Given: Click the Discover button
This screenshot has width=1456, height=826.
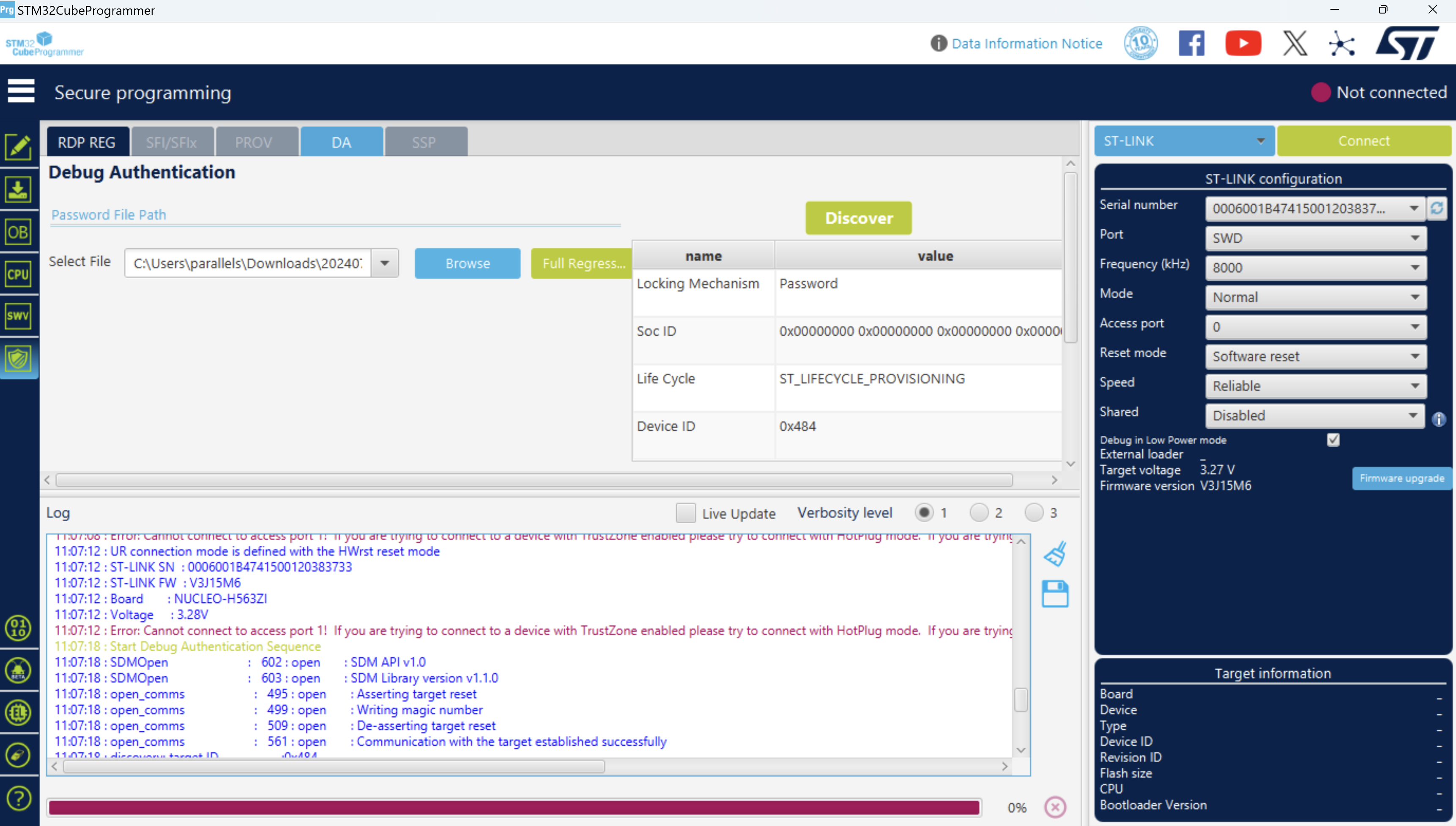Looking at the screenshot, I should coord(858,218).
